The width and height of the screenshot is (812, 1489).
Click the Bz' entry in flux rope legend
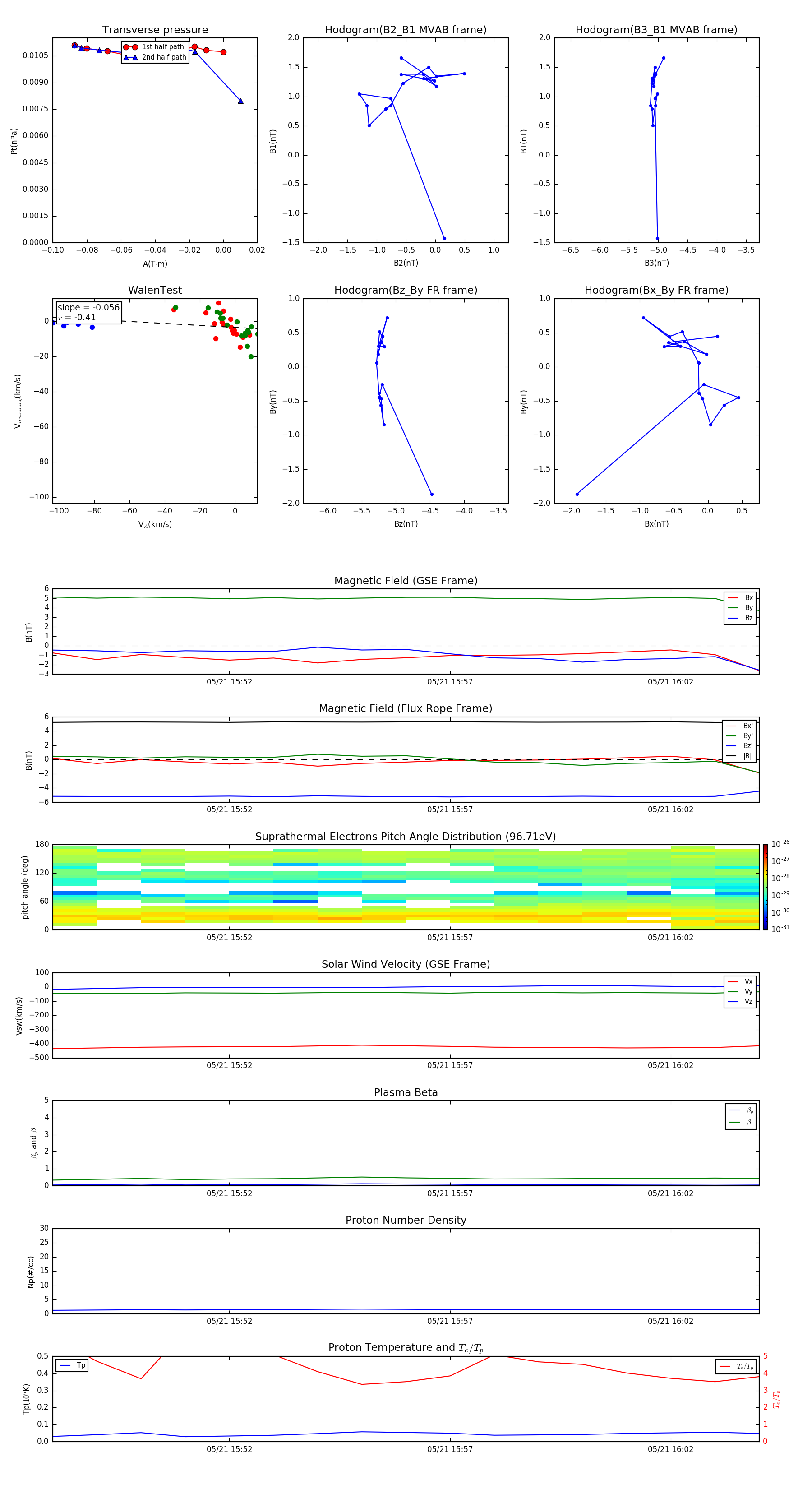739,746
